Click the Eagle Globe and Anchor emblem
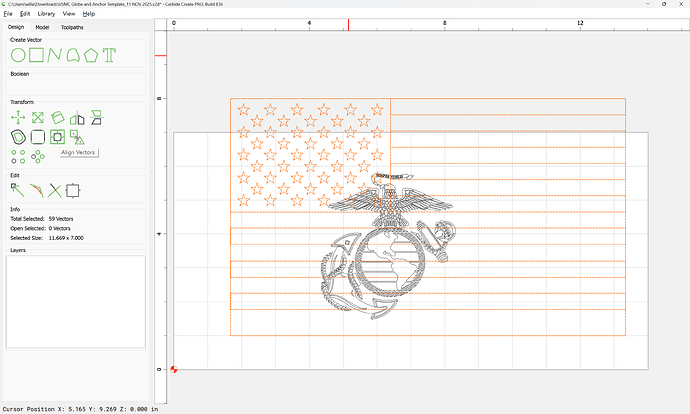 coord(388,250)
